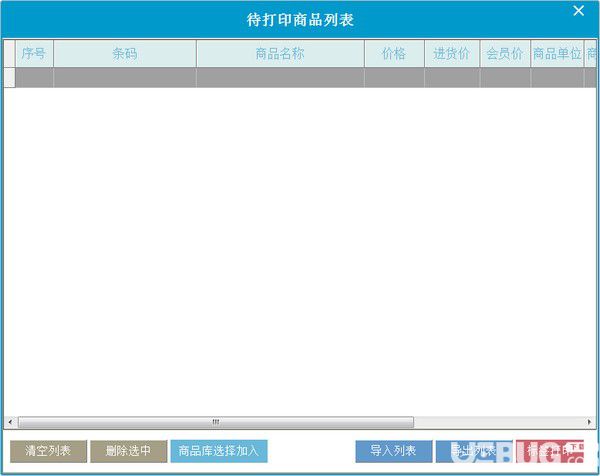The width and height of the screenshot is (600, 476).
Task: Select the 条码 column header
Action: point(125,54)
